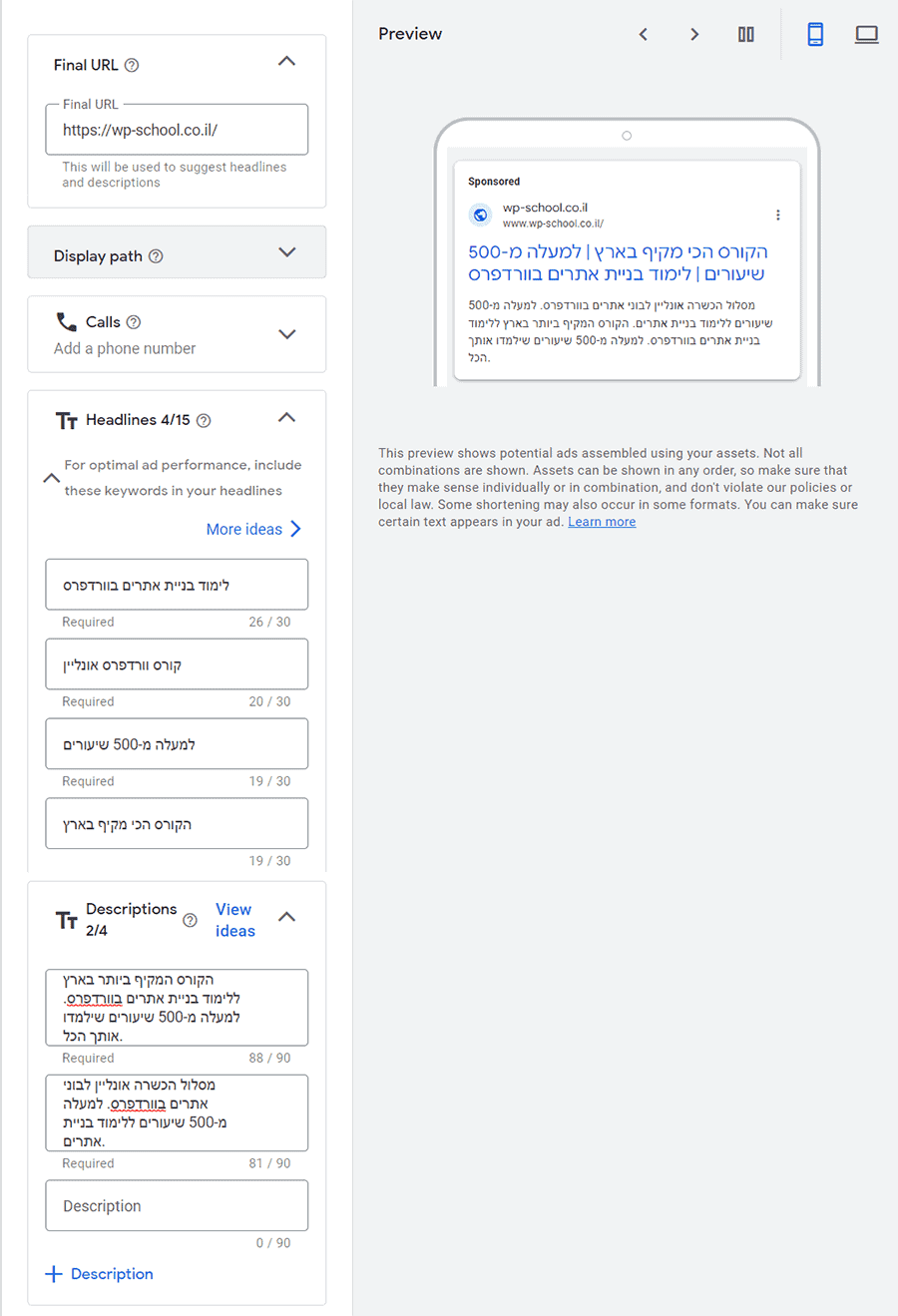The height and width of the screenshot is (1316, 898).
Task: Expand the Calls section
Action: pyautogui.click(x=287, y=334)
